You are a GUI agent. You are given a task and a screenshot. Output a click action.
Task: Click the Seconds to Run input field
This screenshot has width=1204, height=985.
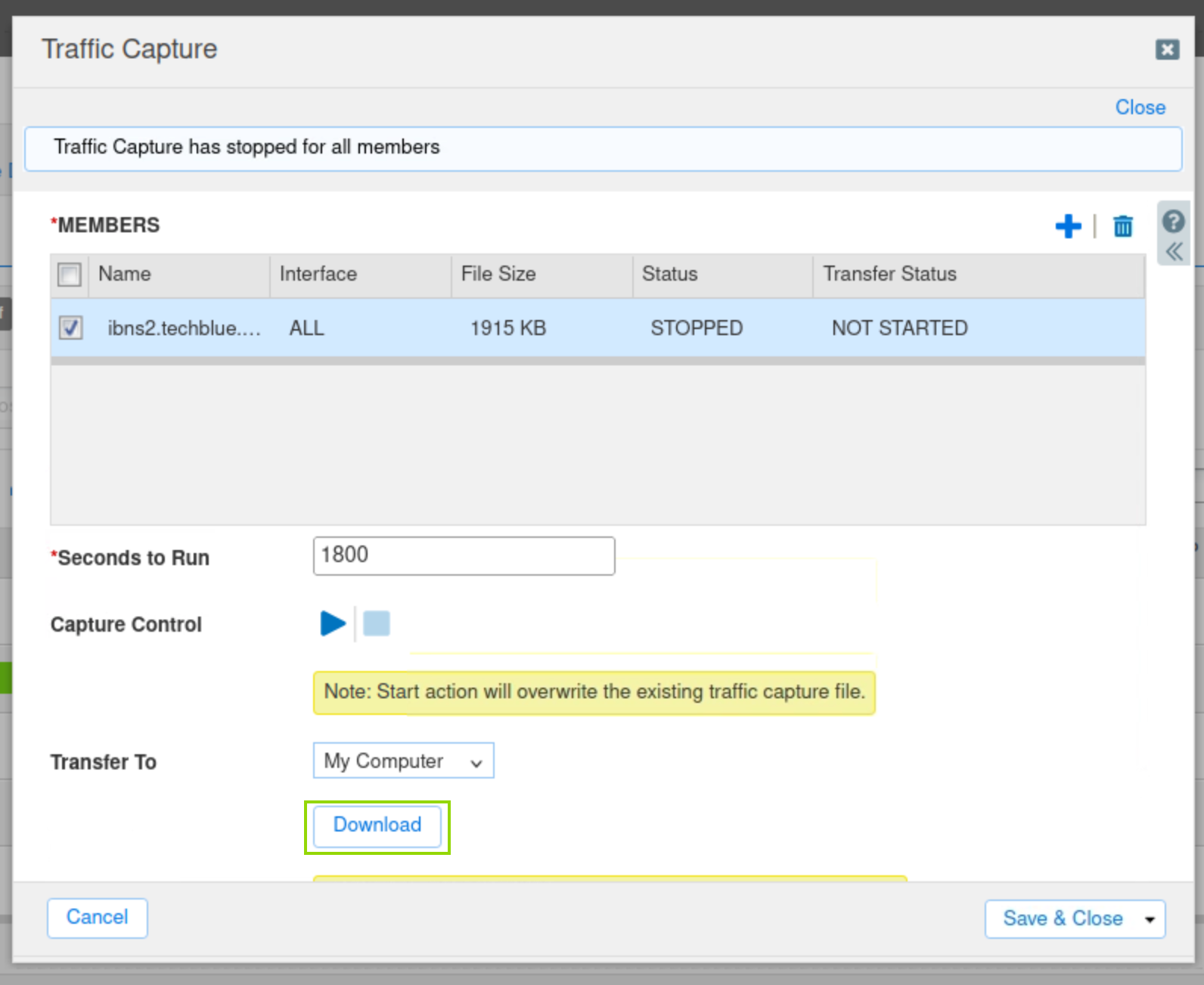[x=464, y=556]
